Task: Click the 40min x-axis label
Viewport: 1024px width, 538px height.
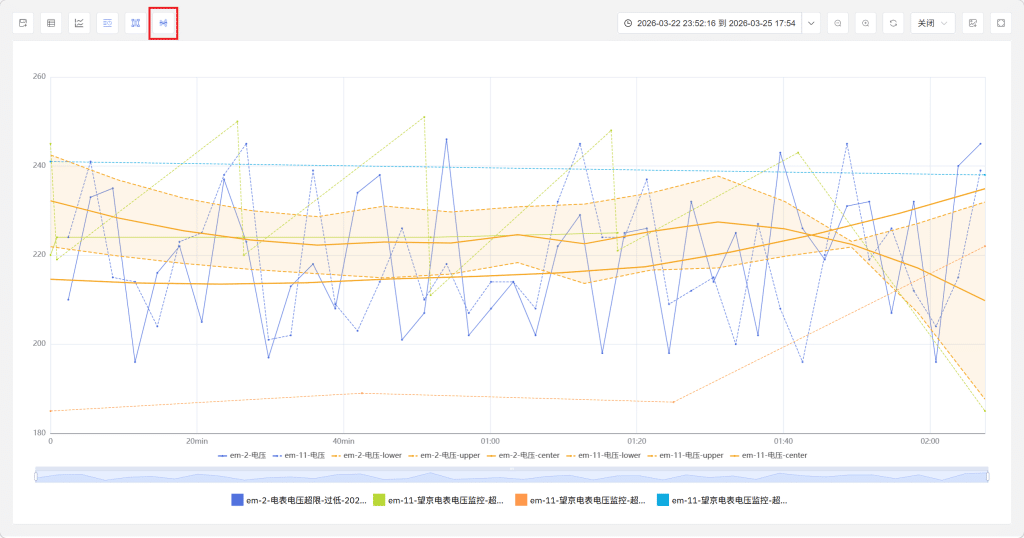Action: tap(344, 441)
